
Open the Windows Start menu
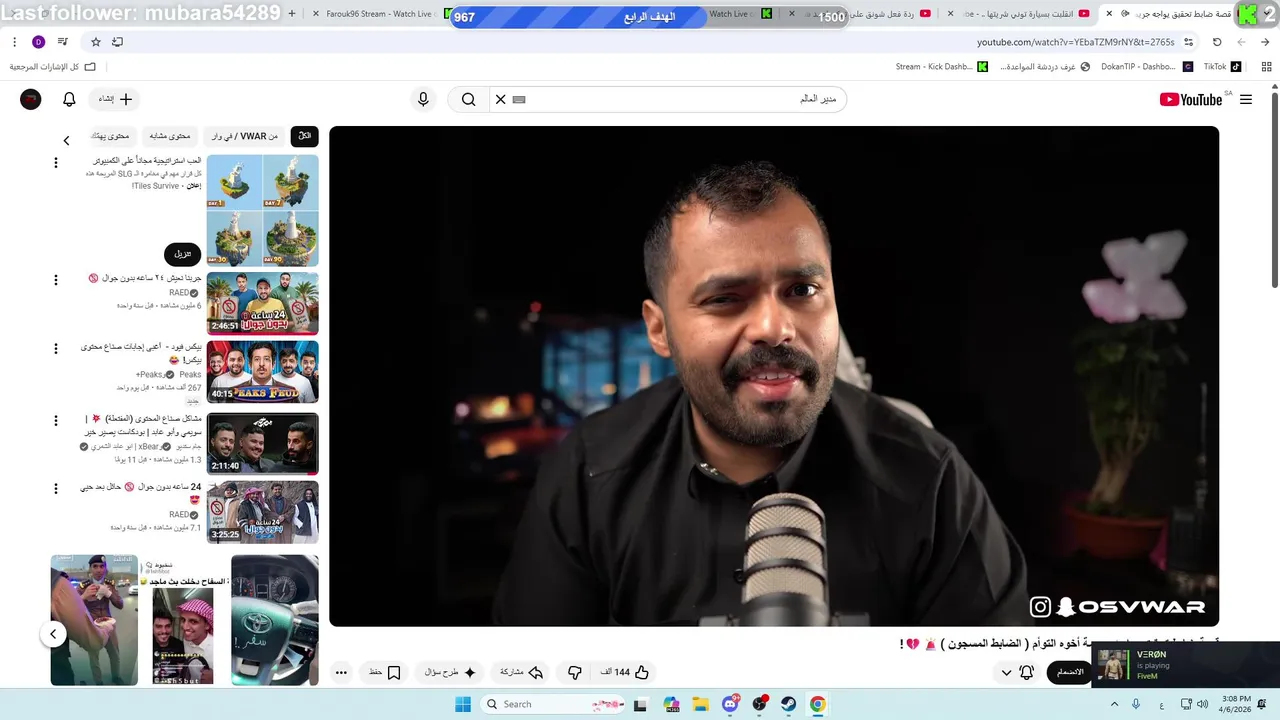(x=462, y=704)
